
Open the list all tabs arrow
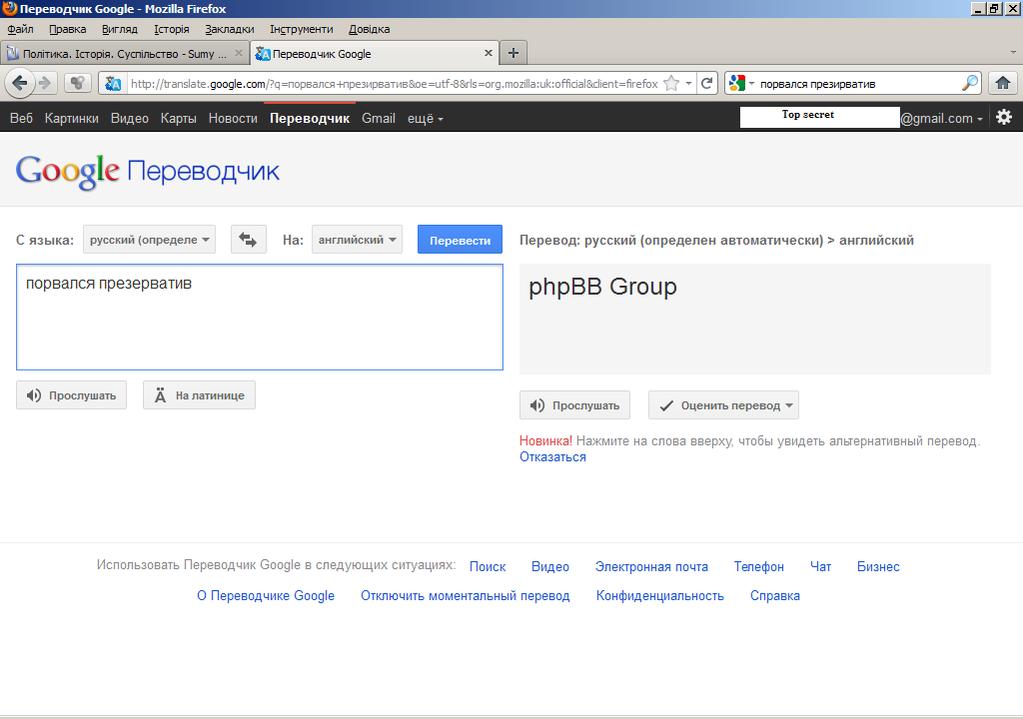tap(1013, 53)
